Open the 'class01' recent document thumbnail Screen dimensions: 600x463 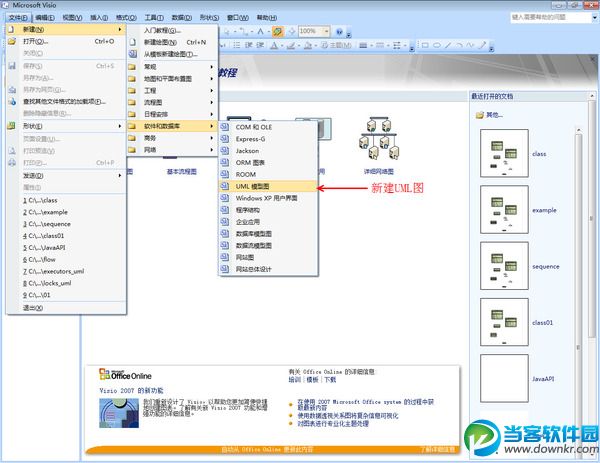point(504,322)
